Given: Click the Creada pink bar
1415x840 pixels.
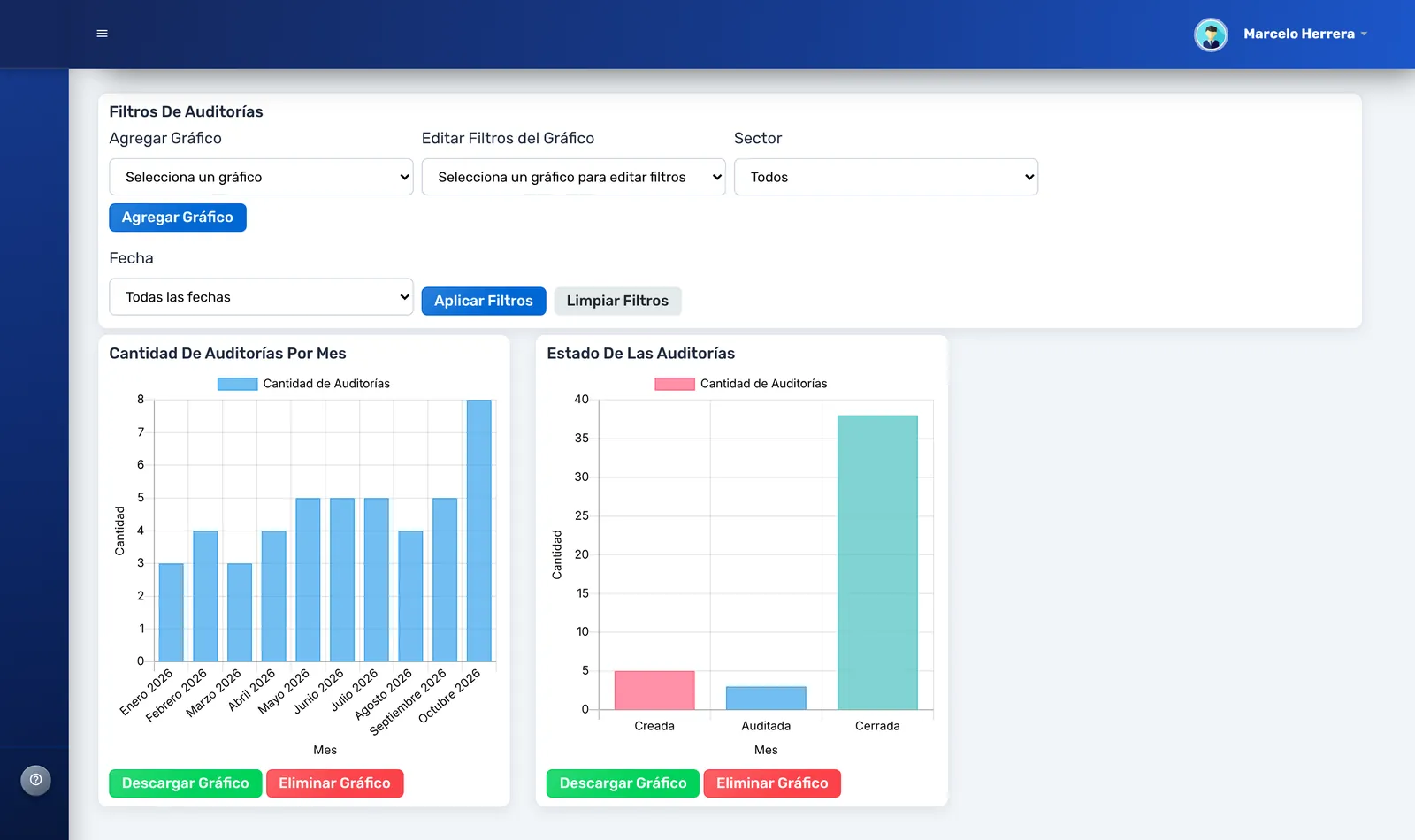Looking at the screenshot, I should click(654, 690).
